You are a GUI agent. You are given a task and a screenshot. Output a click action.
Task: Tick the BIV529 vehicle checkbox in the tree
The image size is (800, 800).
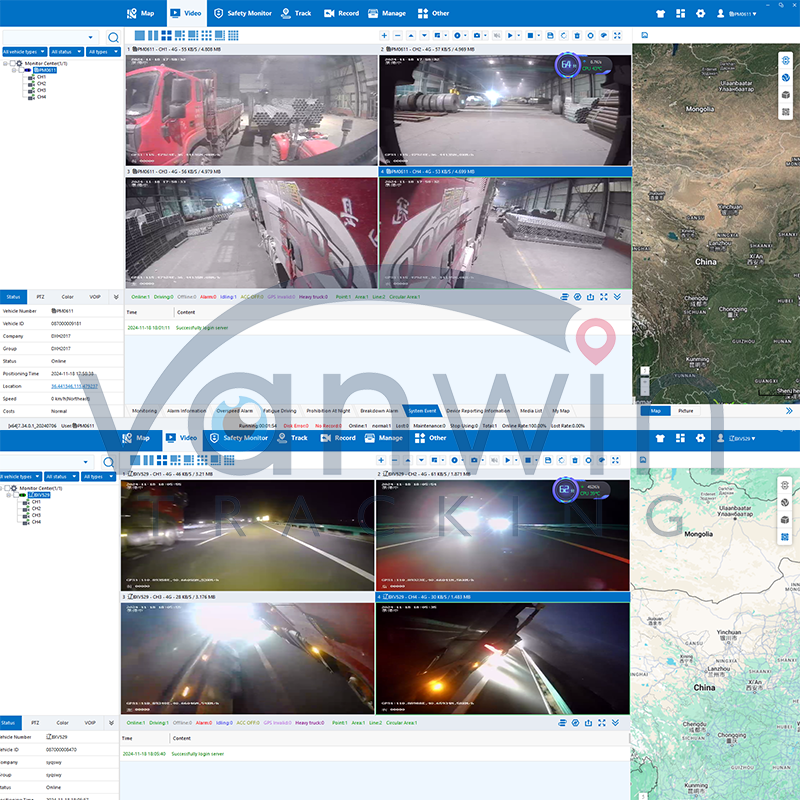point(16,495)
